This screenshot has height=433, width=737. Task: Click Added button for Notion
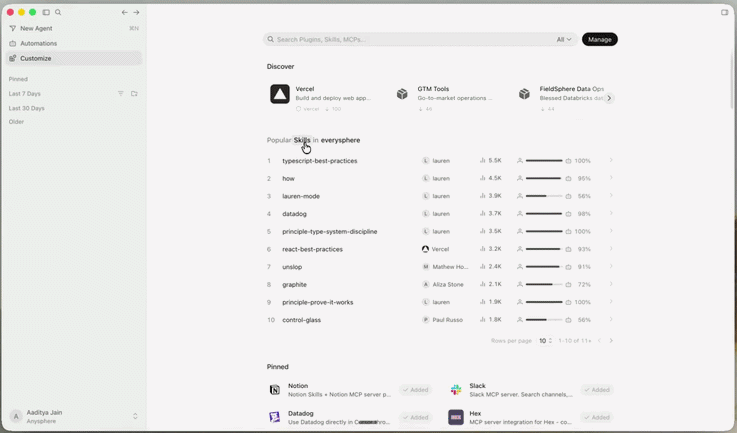click(x=416, y=390)
